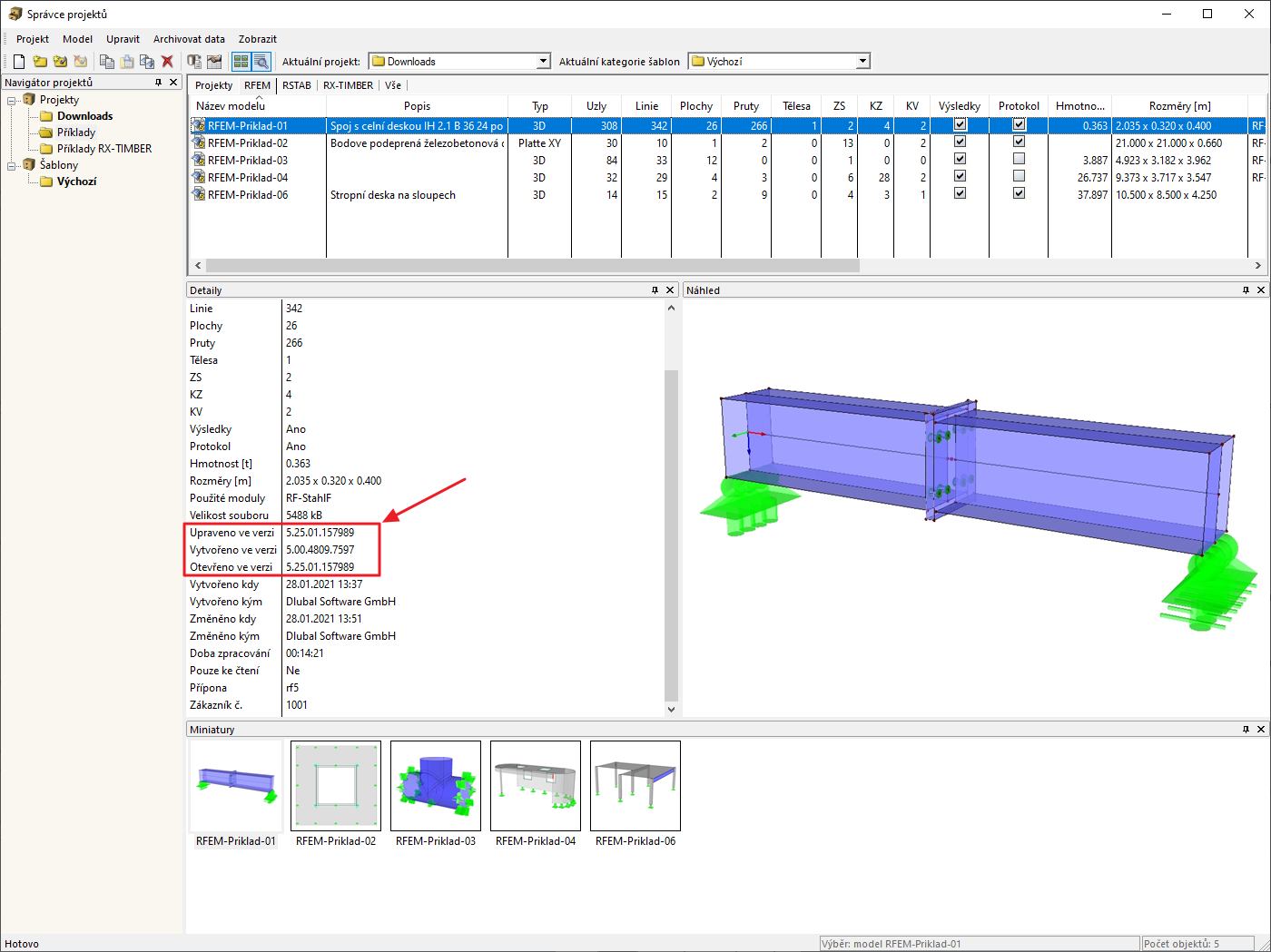Viewport: 1271px width, 952px height.
Task: Click the model list scroll-left arrow
Action: (x=198, y=266)
